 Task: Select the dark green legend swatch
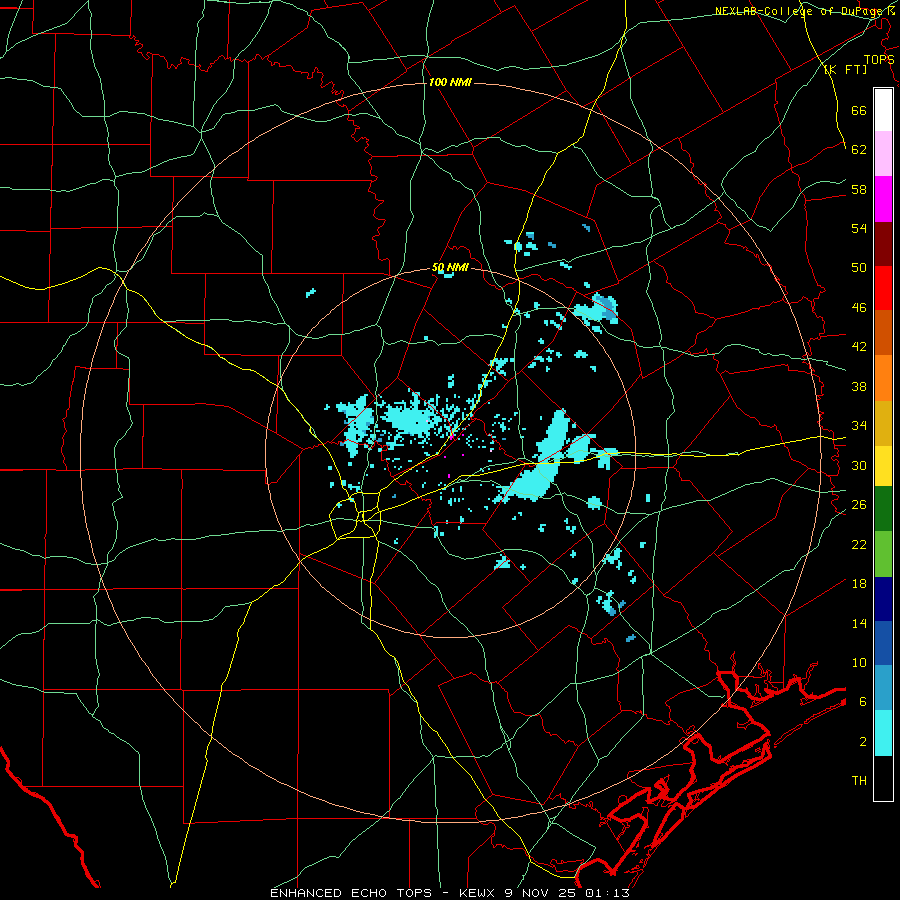pyautogui.click(x=883, y=509)
